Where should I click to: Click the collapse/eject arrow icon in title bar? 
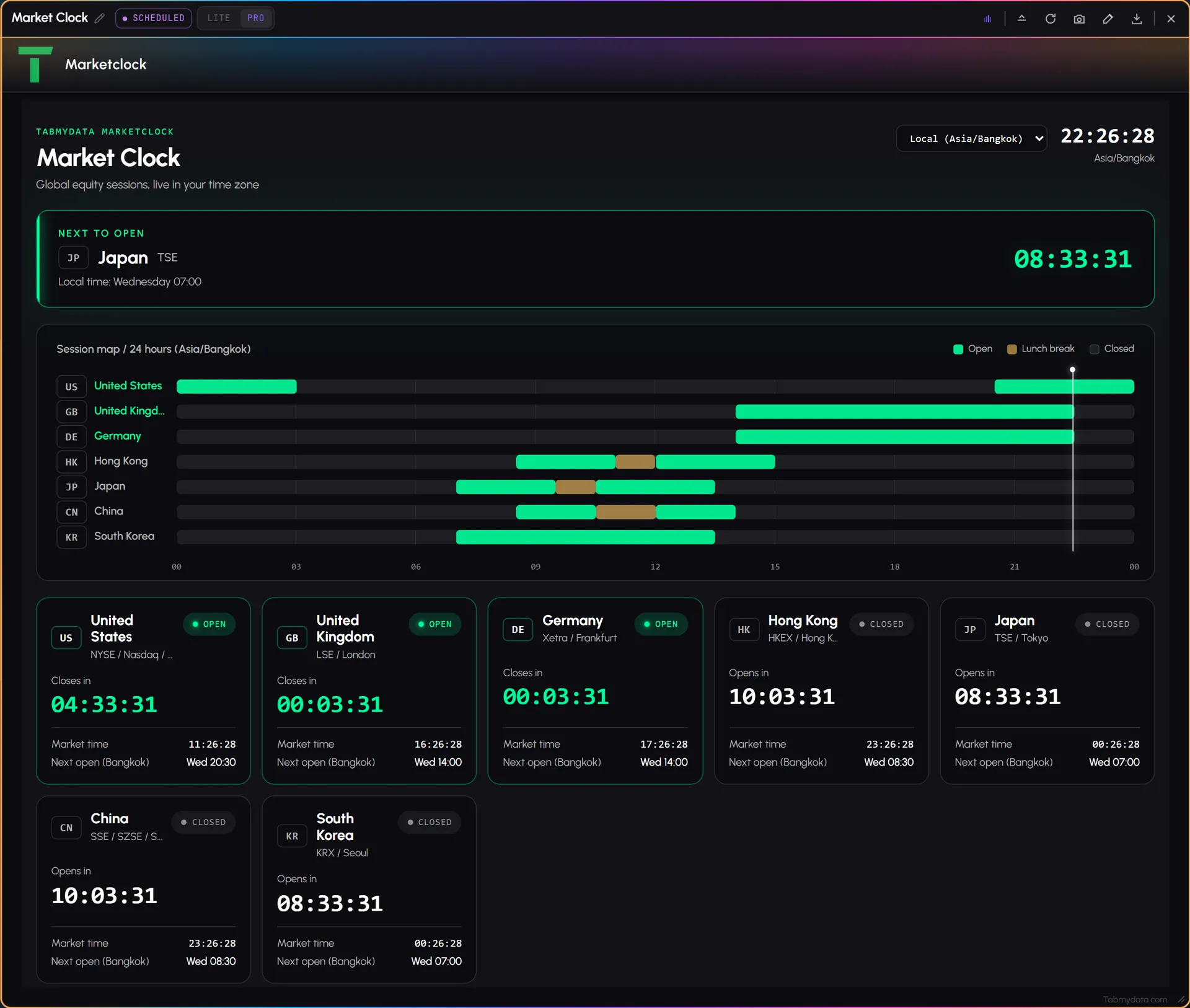click(x=1022, y=19)
